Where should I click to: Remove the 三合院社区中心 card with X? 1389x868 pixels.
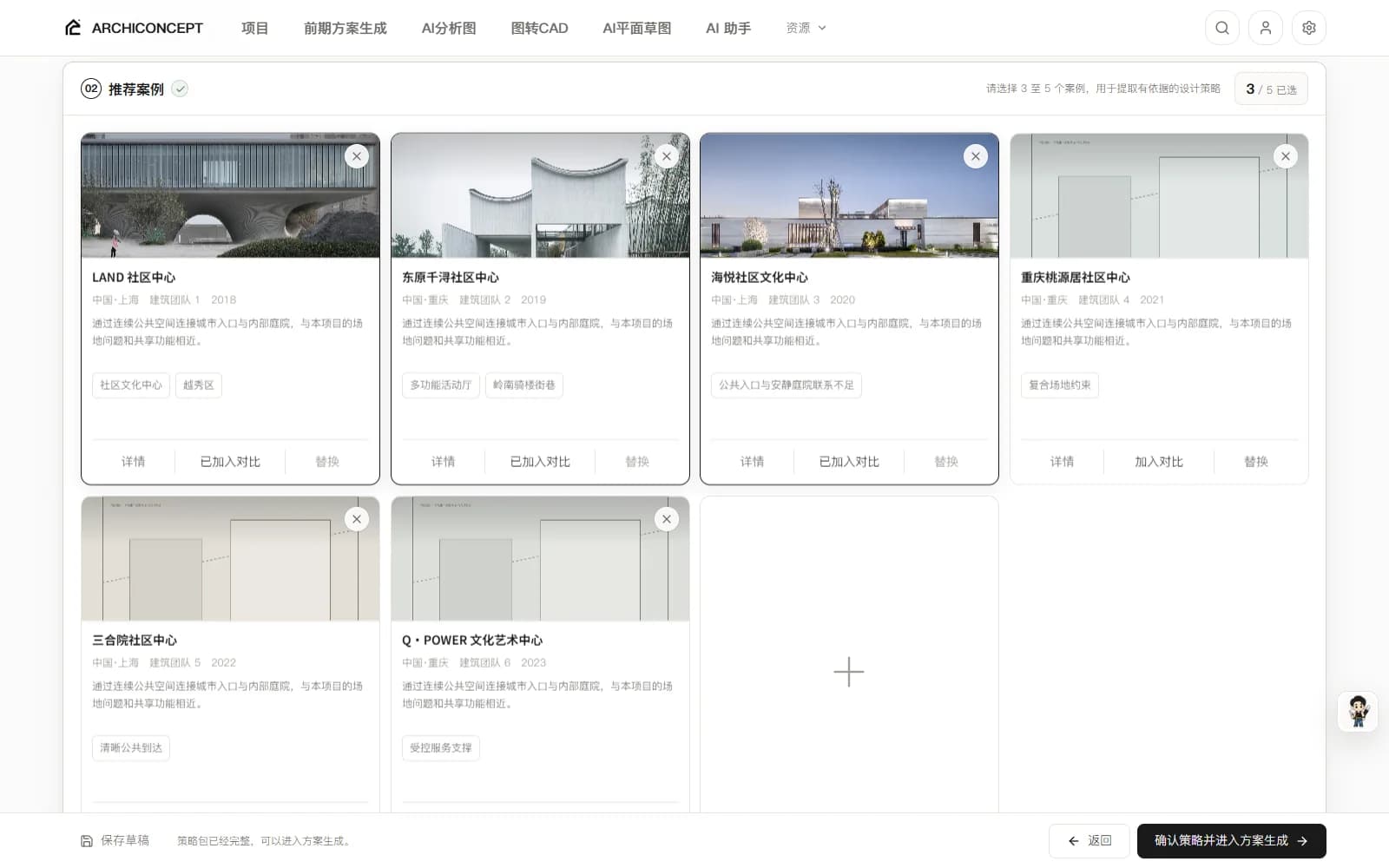[357, 519]
